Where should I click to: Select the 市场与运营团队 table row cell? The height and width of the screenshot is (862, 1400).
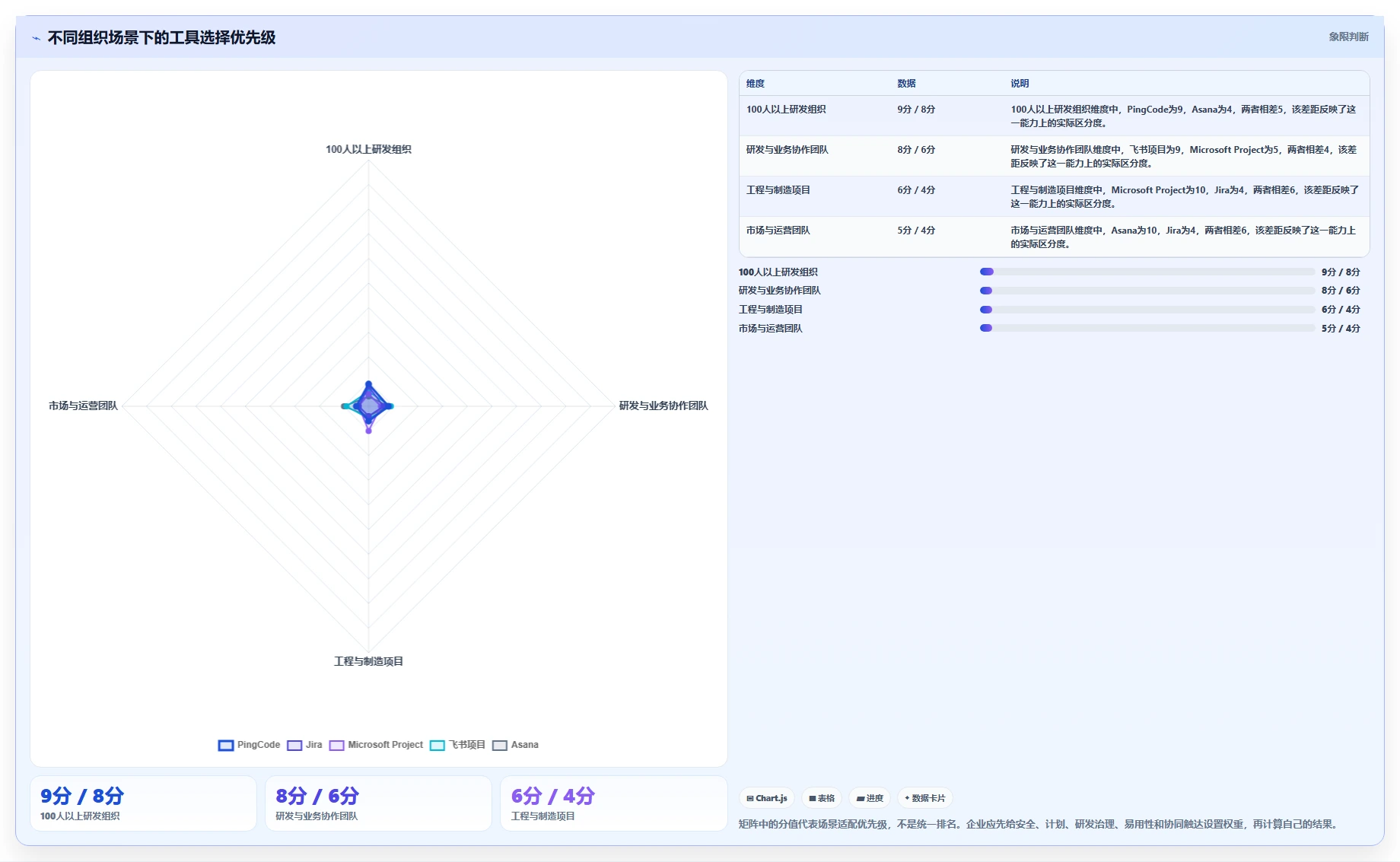pyautogui.click(x=778, y=231)
